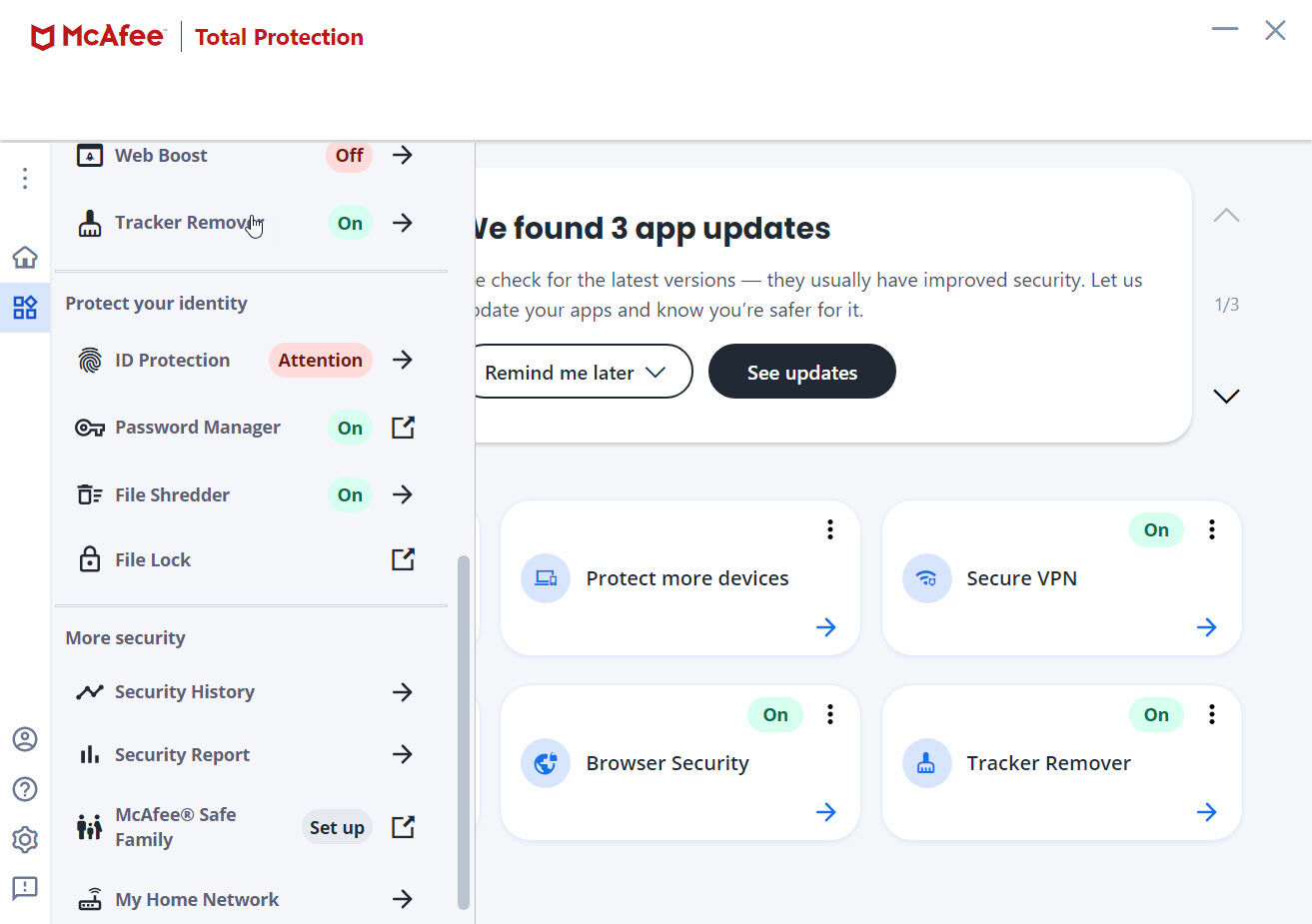The height and width of the screenshot is (924, 1312).
Task: Click the Security Report bar chart icon
Action: (x=90, y=754)
